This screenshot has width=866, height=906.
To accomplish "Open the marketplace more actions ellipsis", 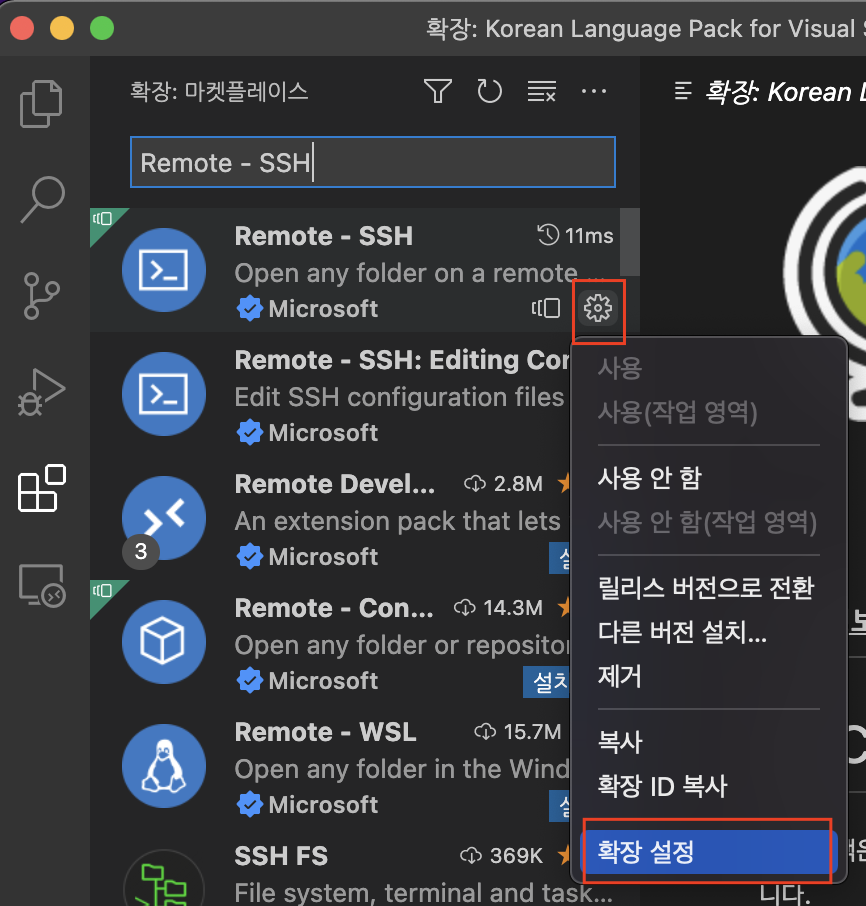I will [594, 91].
